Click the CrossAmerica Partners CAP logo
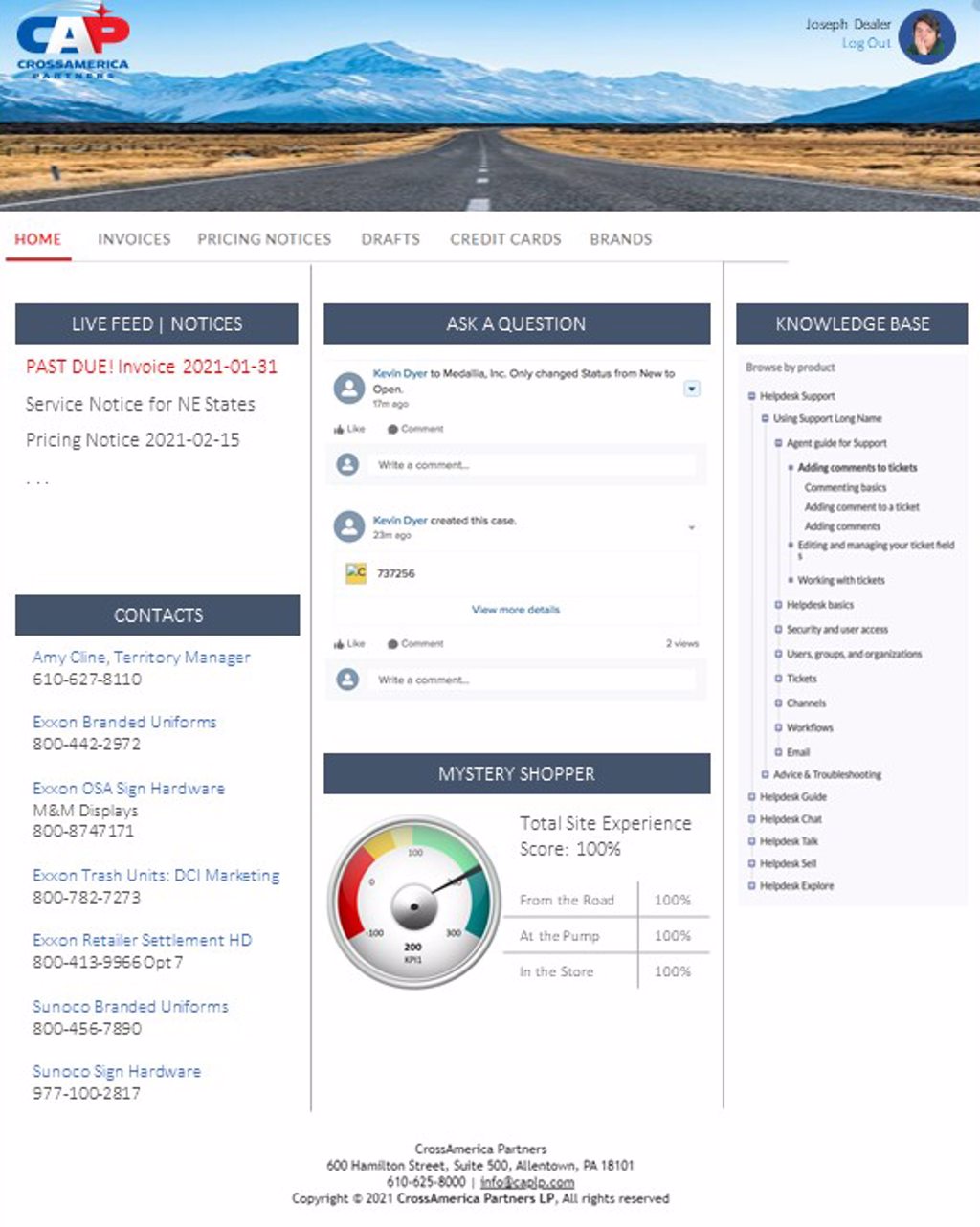 73,41
